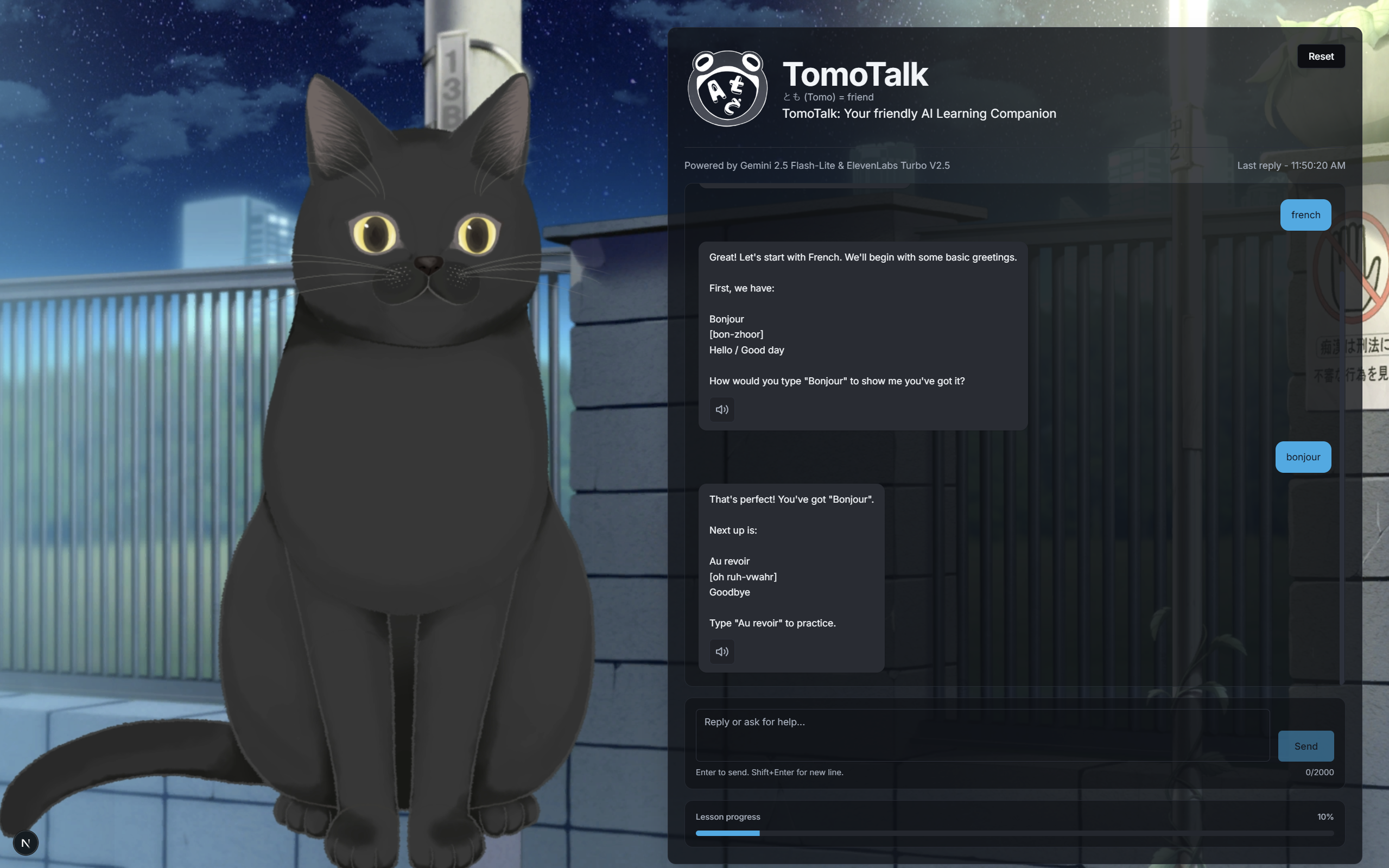
Task: Click the Send button
Action: [x=1305, y=746]
